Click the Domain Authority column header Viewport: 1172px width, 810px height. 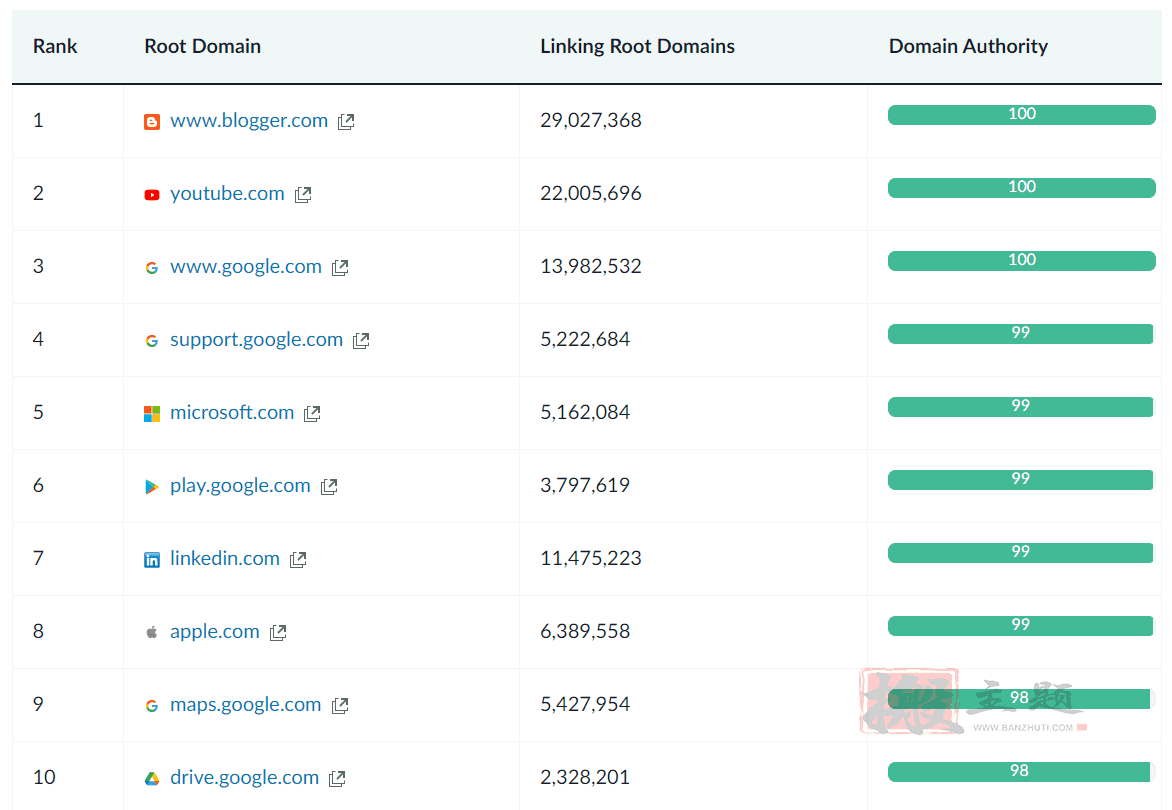pyautogui.click(x=968, y=46)
